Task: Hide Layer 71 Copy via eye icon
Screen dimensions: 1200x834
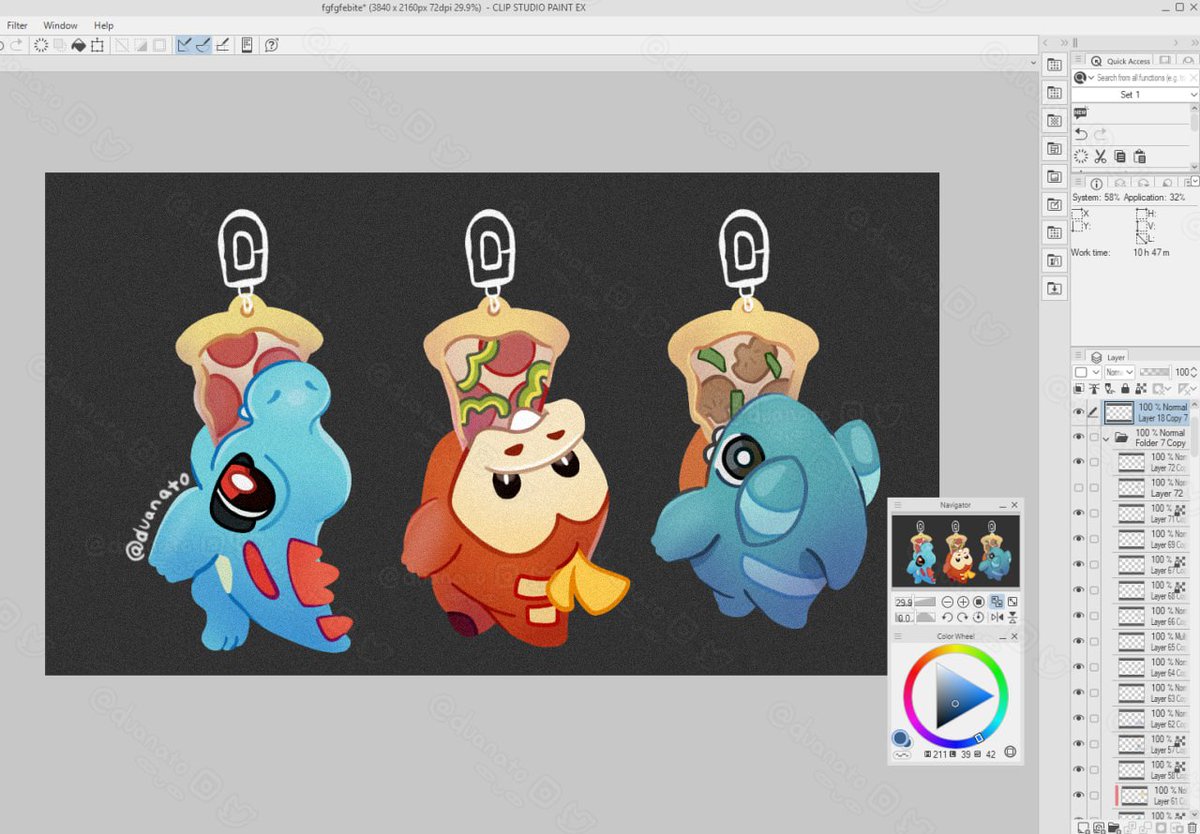Action: coord(1079,514)
